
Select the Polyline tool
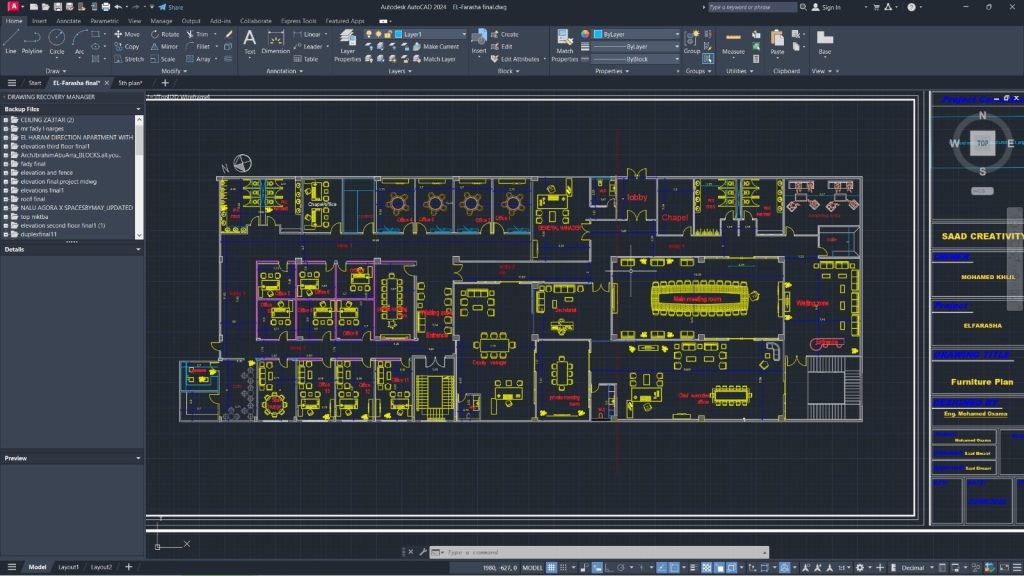click(x=32, y=42)
